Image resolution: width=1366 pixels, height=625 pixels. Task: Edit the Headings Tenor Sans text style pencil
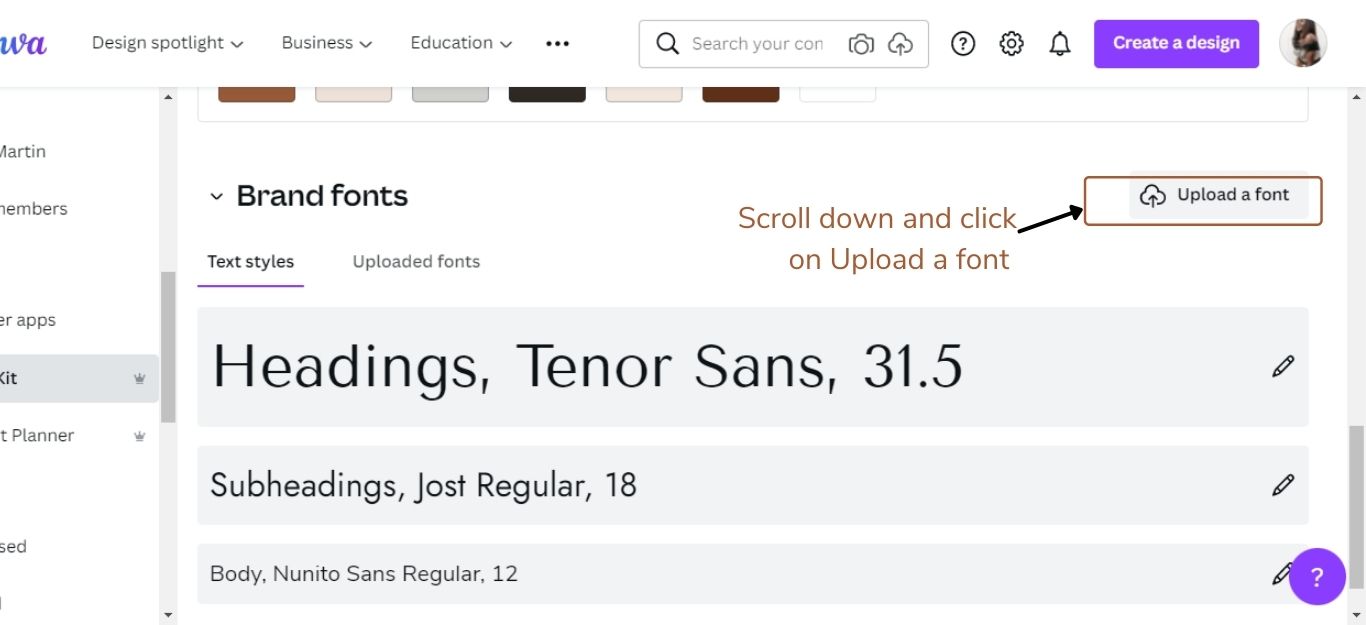coord(1283,366)
